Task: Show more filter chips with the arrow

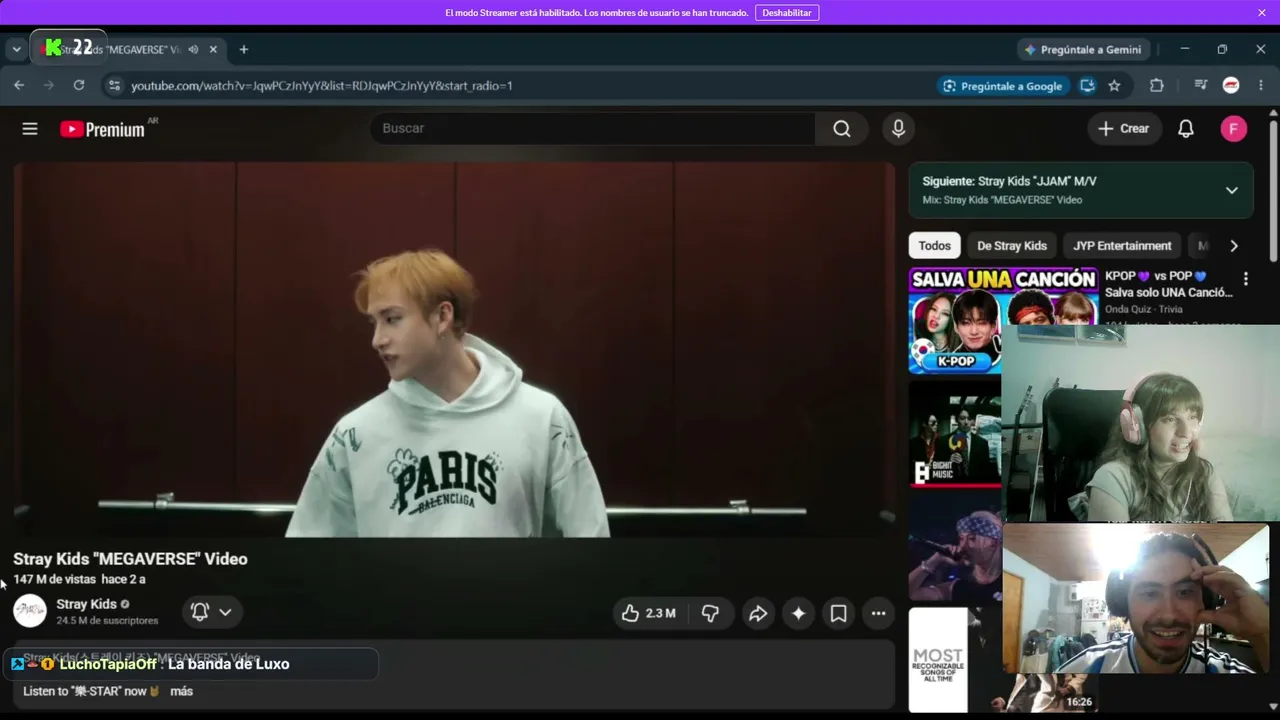Action: coord(1234,246)
